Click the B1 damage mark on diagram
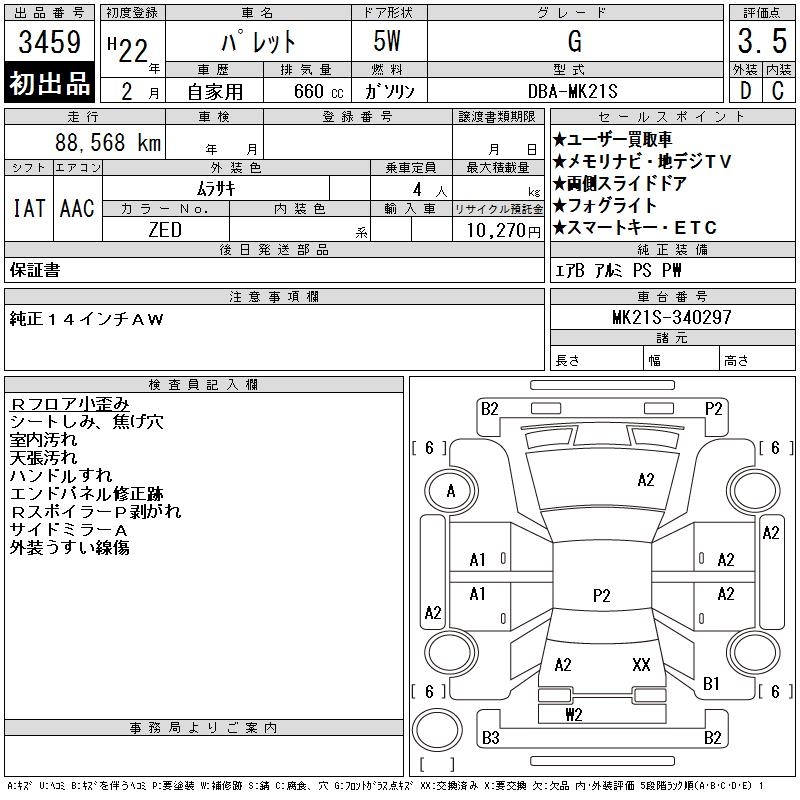Viewport: 800px width, 800px height. 712,684
